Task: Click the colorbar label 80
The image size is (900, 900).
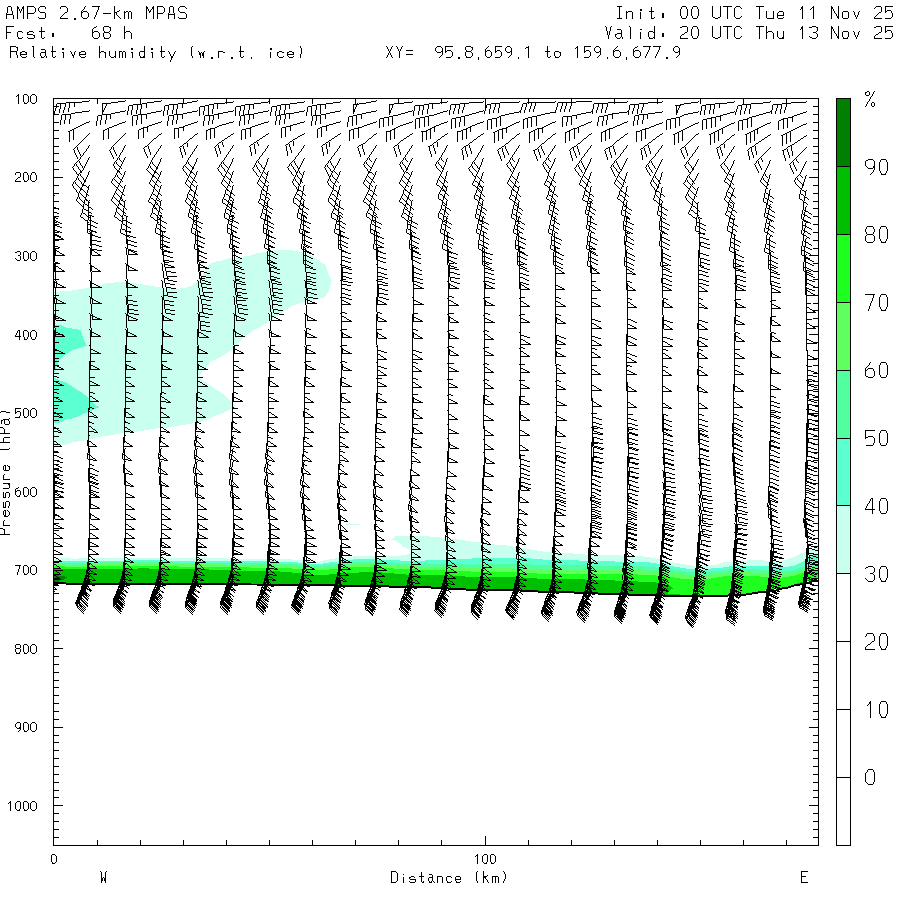Action: tap(876, 235)
